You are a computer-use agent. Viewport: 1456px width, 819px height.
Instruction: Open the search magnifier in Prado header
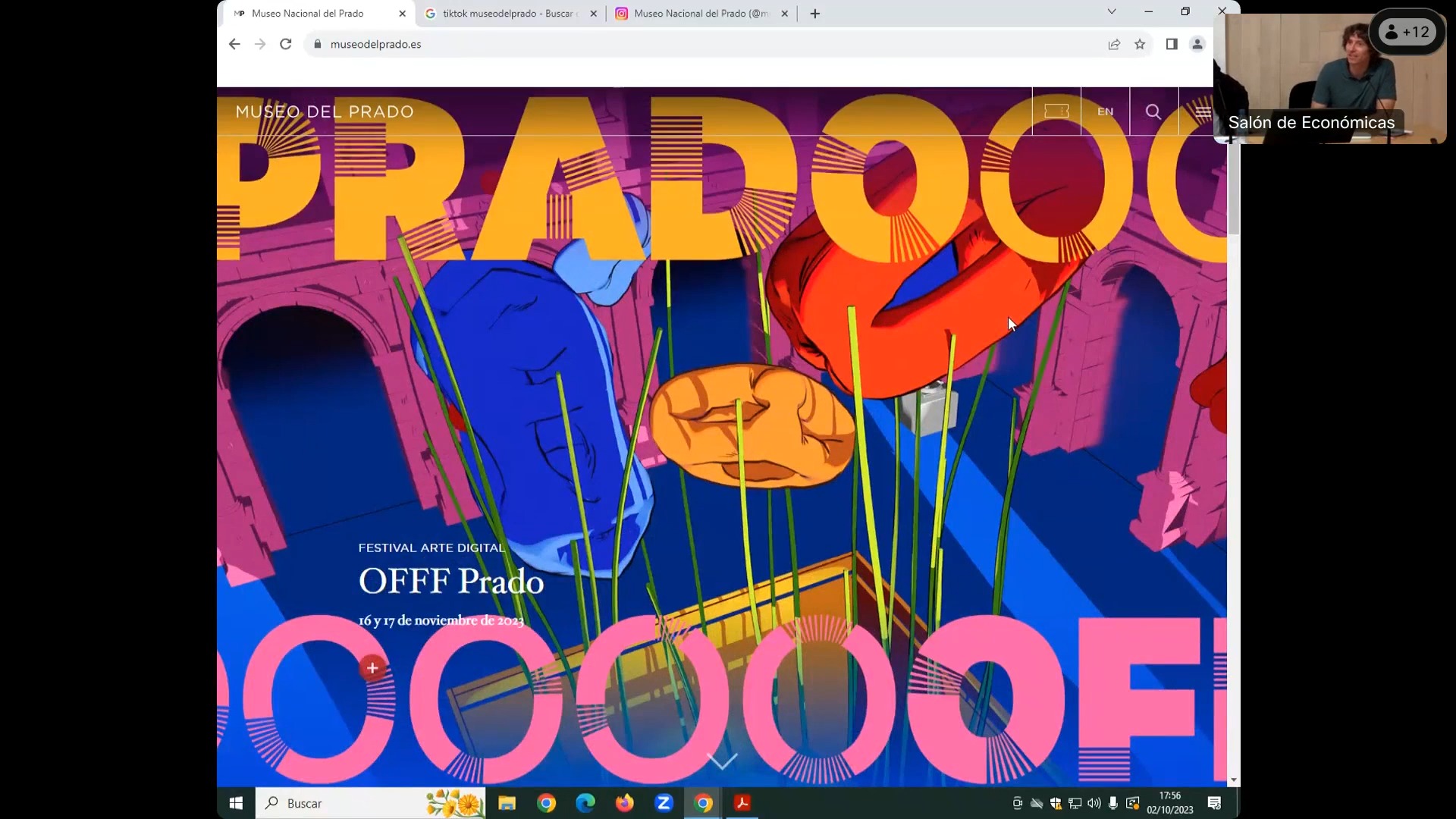click(1153, 111)
